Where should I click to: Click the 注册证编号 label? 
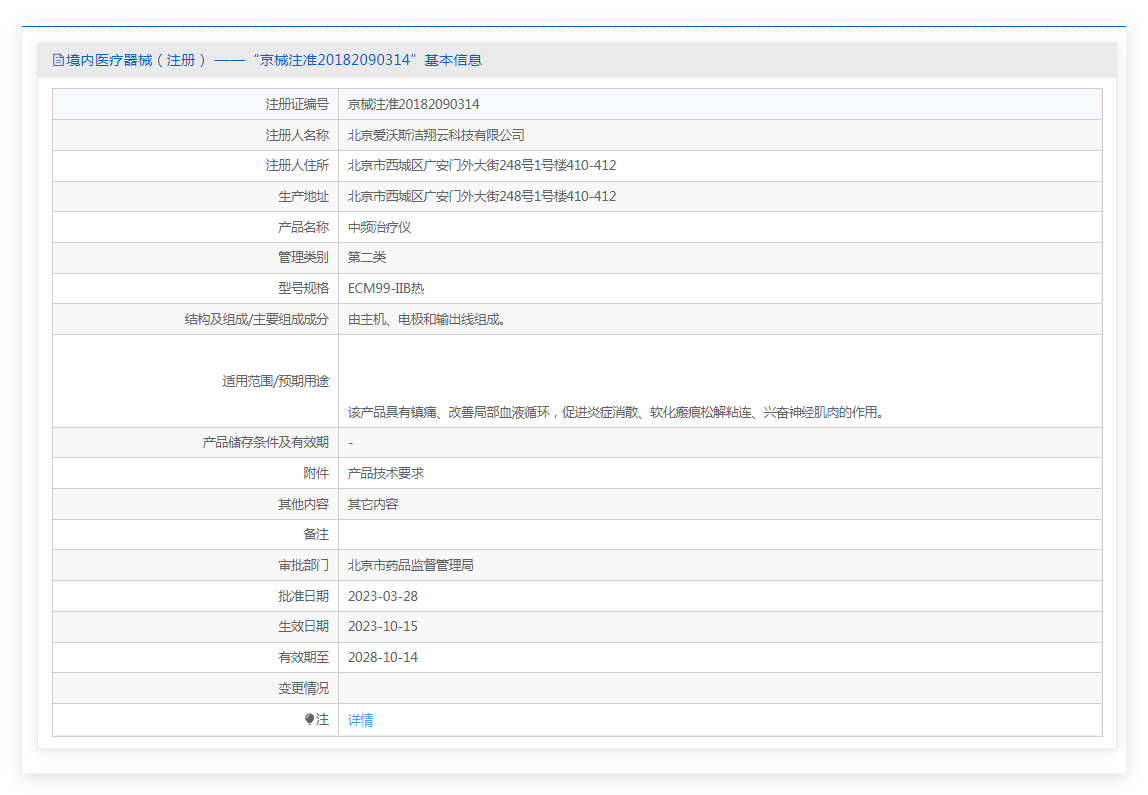coord(297,105)
